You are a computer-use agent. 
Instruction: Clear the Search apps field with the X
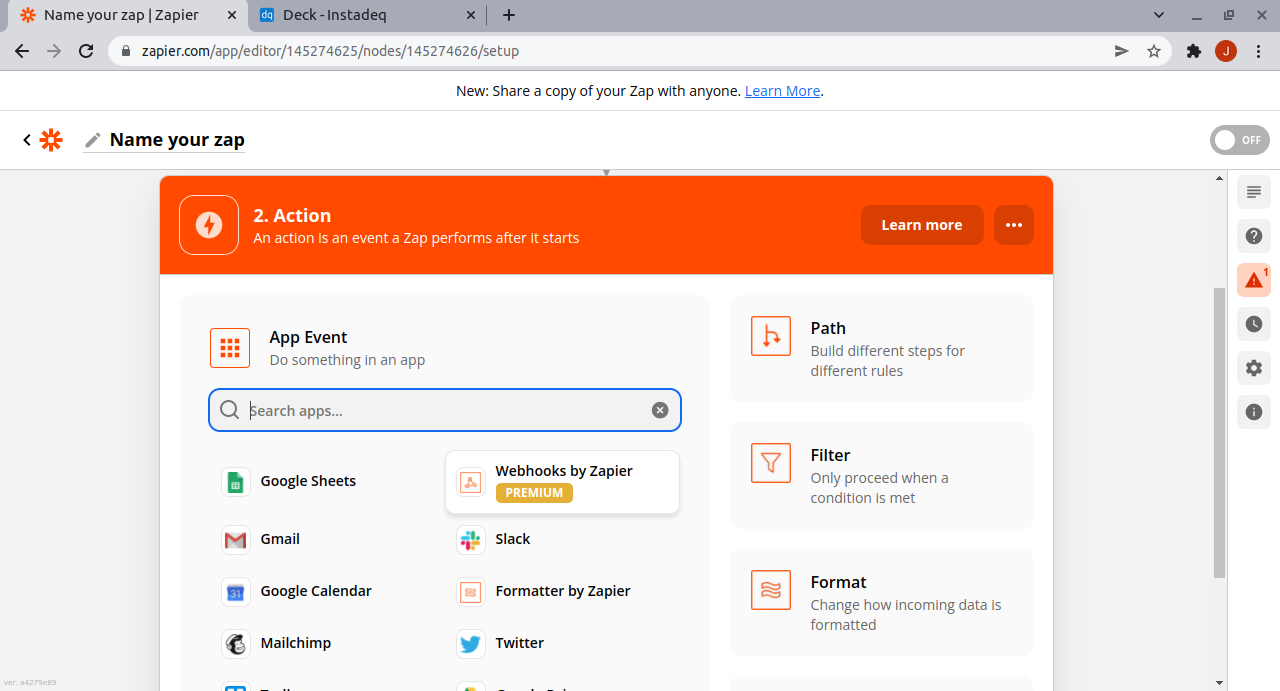(660, 410)
